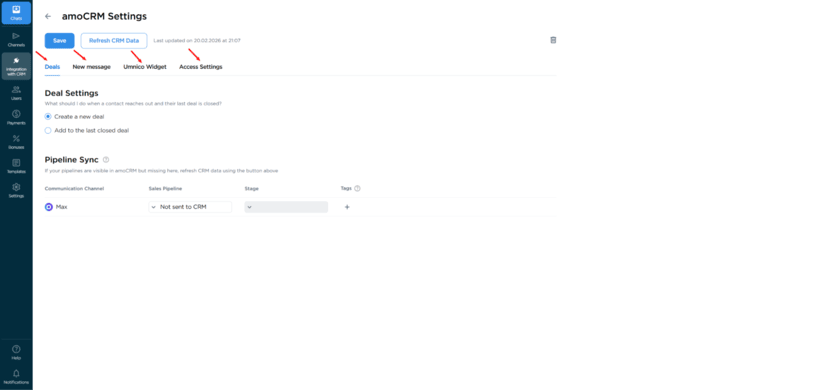Click the Pipeline Sync help icon

coord(106,160)
